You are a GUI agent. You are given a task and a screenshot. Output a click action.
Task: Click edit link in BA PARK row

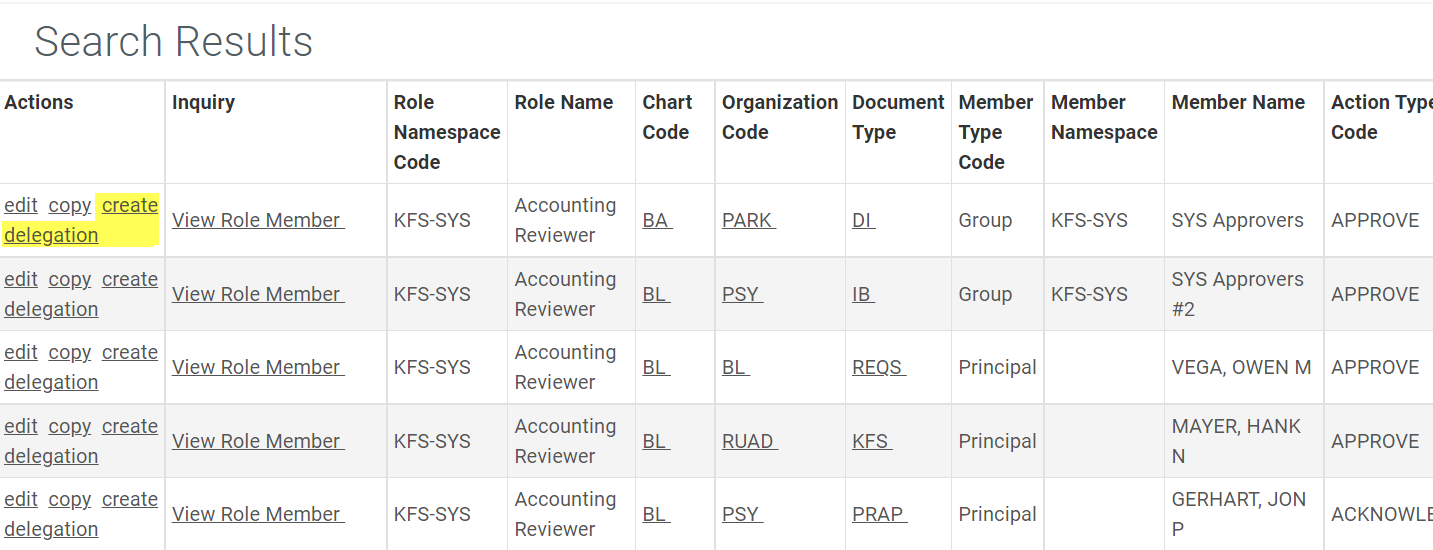(21, 206)
